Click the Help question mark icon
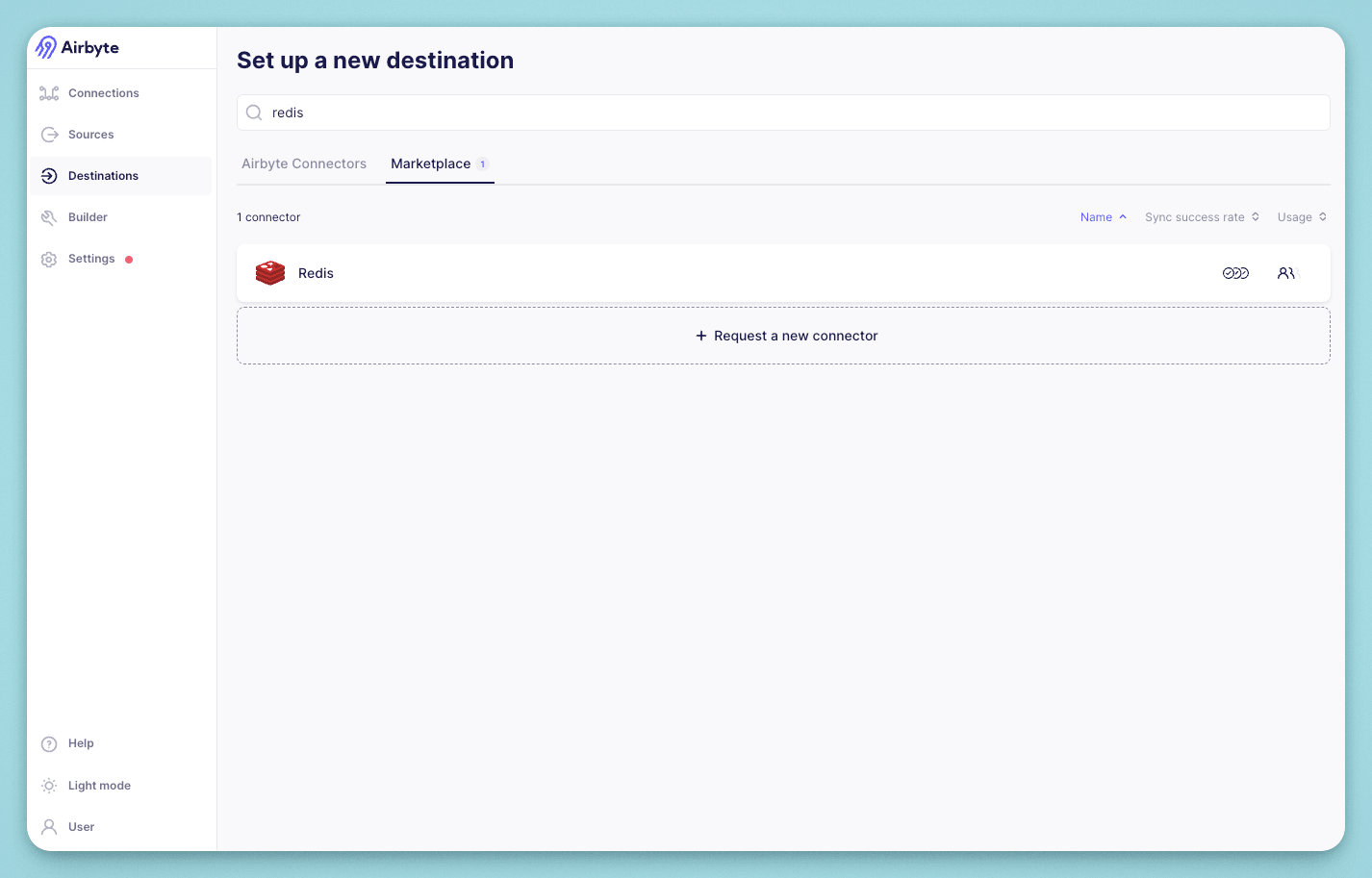The image size is (1372, 878). click(49, 743)
